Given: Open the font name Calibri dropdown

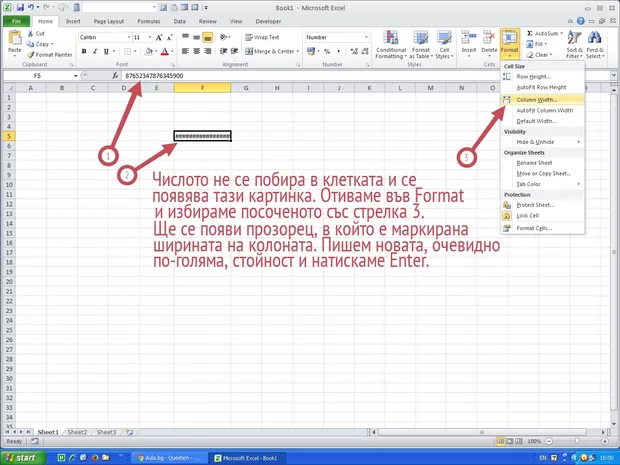Looking at the screenshot, I should (129, 38).
